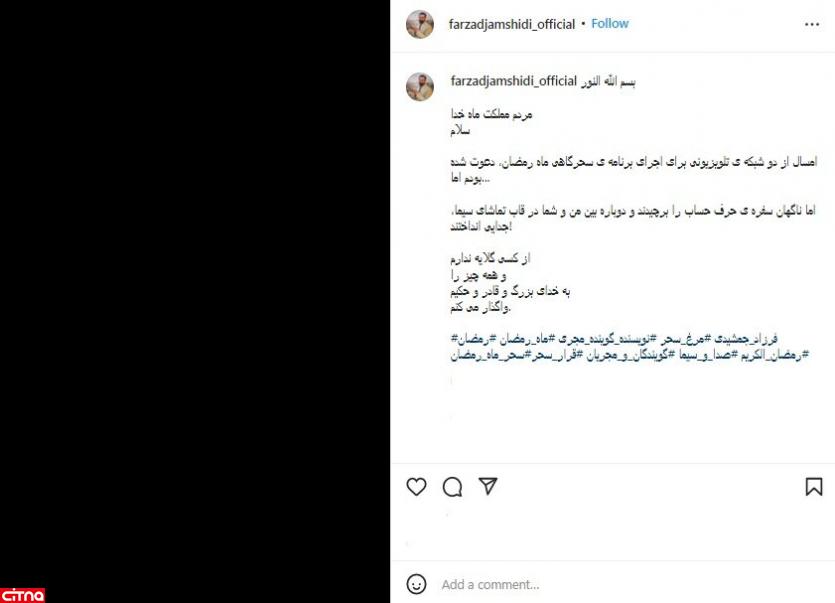The image size is (835, 603).
Task: Open the #گویندگان_و_مجریان hashtag
Action: [x=630, y=355]
